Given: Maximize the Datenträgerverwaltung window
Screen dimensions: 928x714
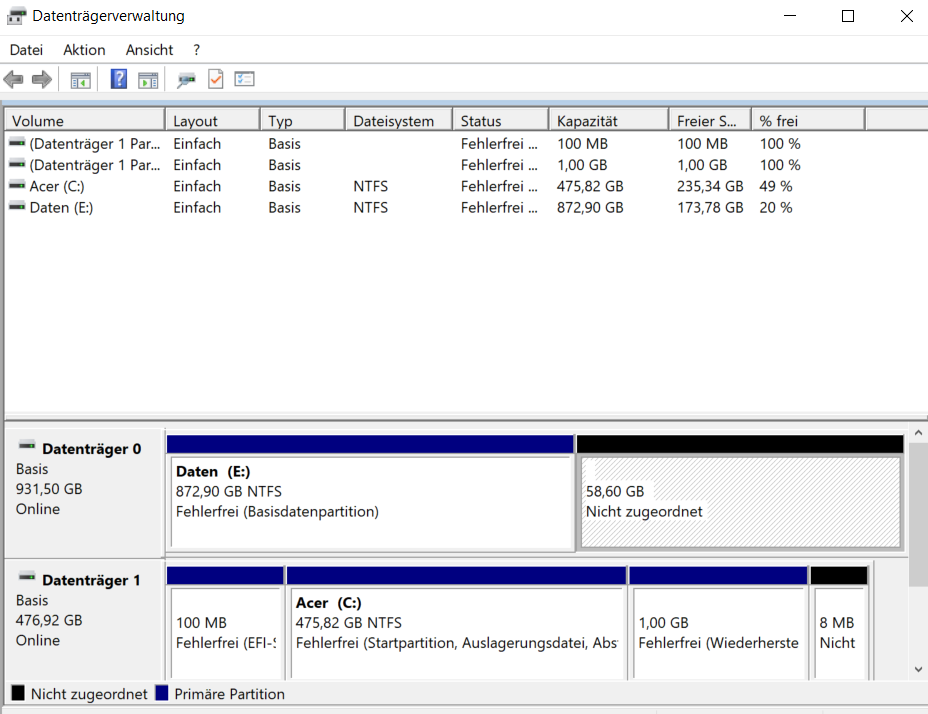Looking at the screenshot, I should click(848, 16).
